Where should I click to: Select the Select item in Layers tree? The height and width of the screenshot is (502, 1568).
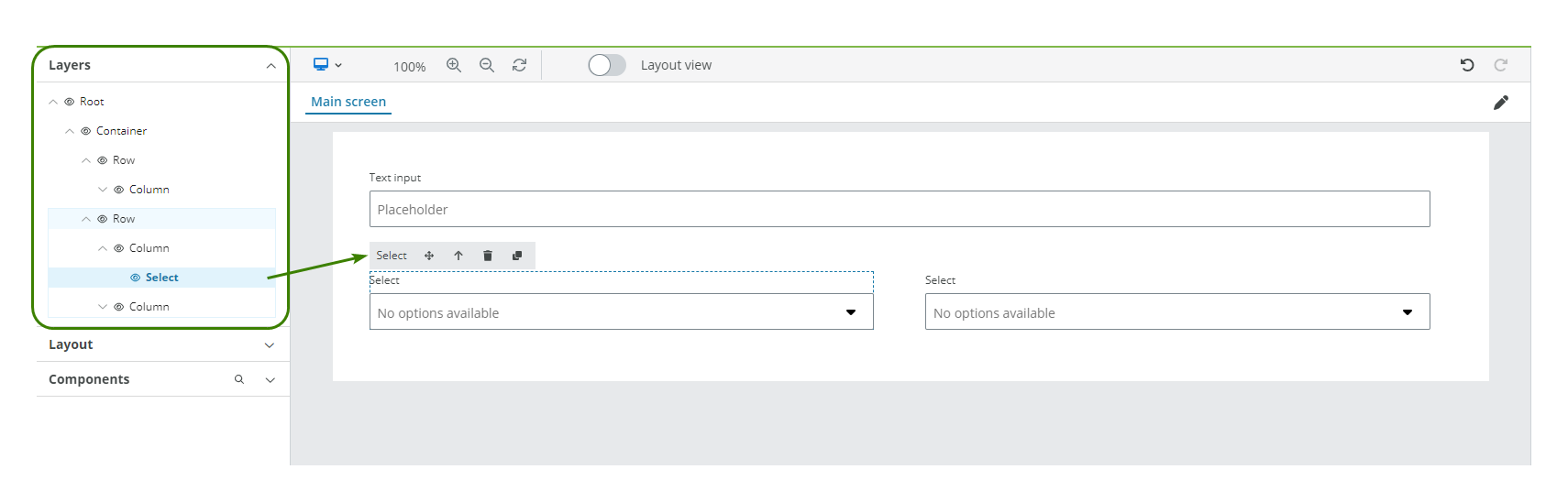[161, 278]
